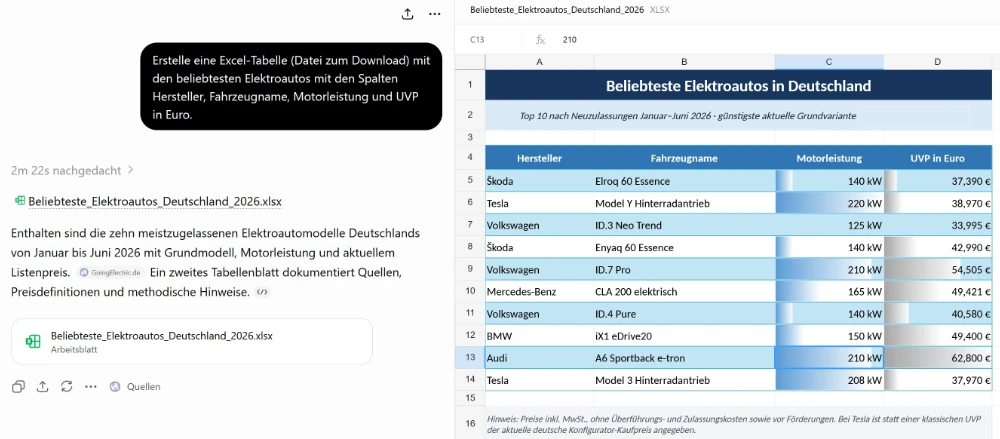
Task: Click the title cell 'Beliebteste Elektroautos in Deutschland'
Action: (x=739, y=86)
